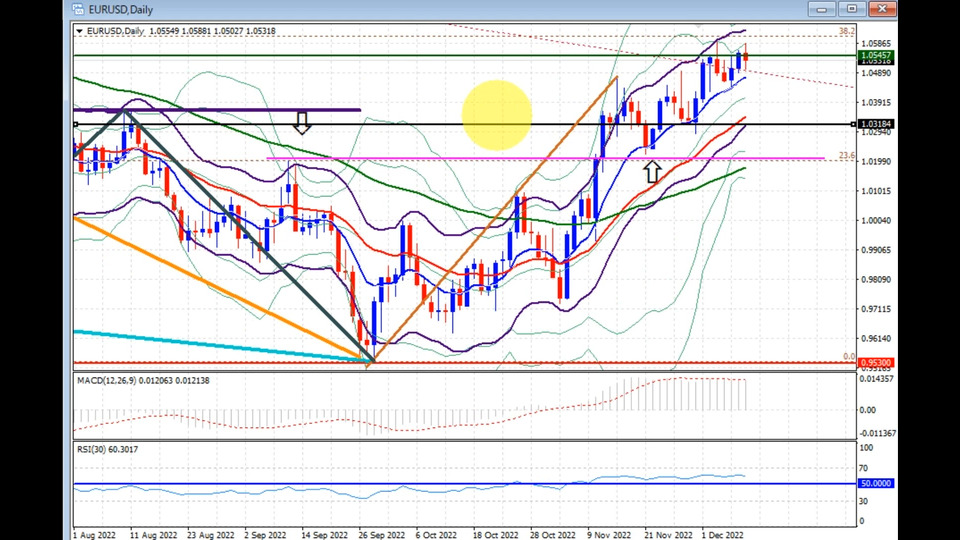Viewport: 960px width, 540px height.
Task: Click the 26 Sep 2022 date label
Action: click(x=381, y=535)
